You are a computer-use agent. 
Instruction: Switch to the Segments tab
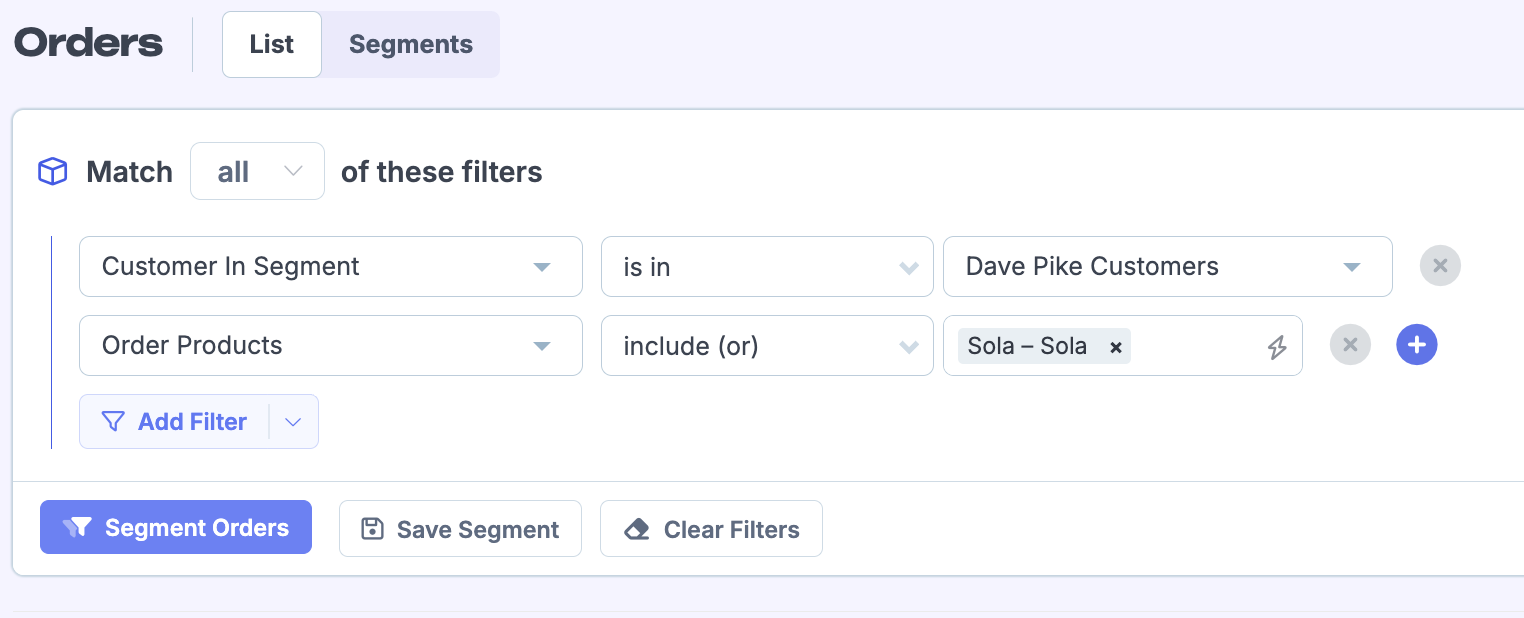pyautogui.click(x=410, y=45)
